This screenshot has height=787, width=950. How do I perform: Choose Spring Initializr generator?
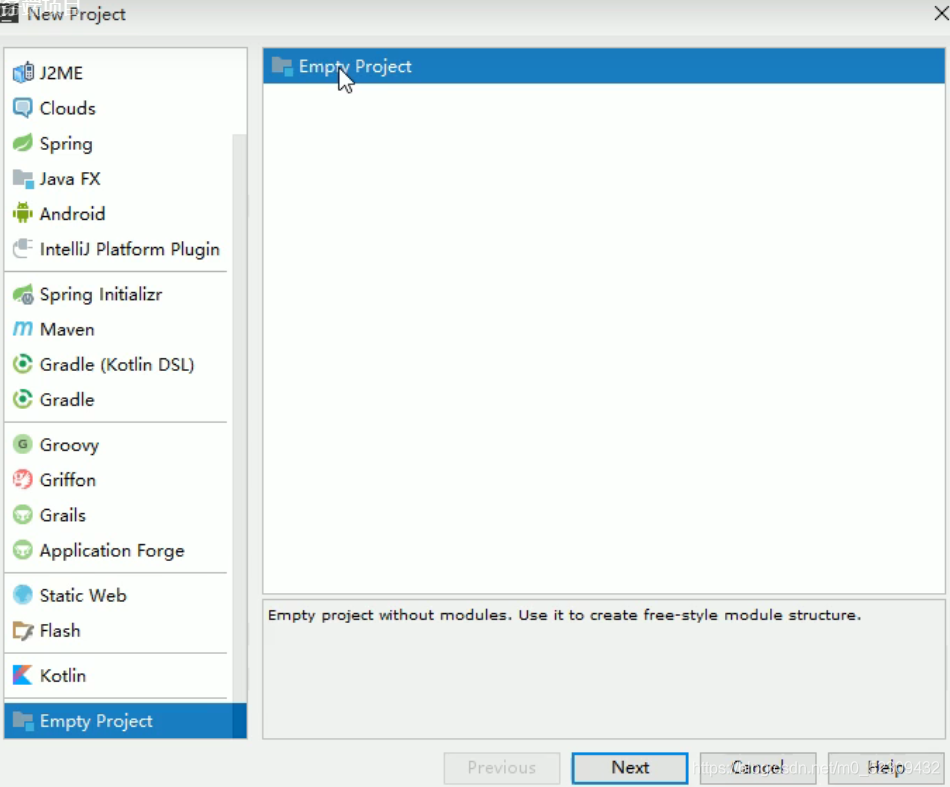tap(118, 294)
